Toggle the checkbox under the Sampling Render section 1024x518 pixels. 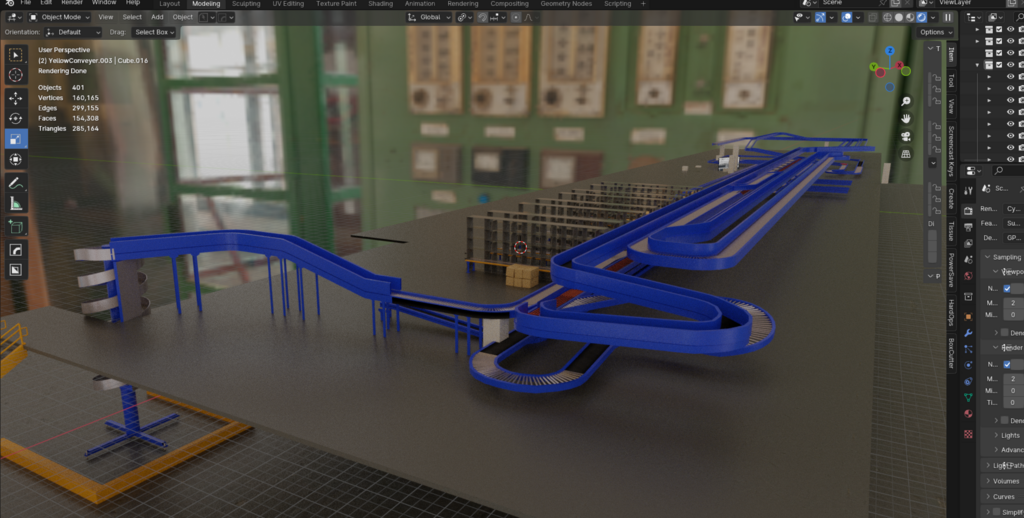point(1007,365)
